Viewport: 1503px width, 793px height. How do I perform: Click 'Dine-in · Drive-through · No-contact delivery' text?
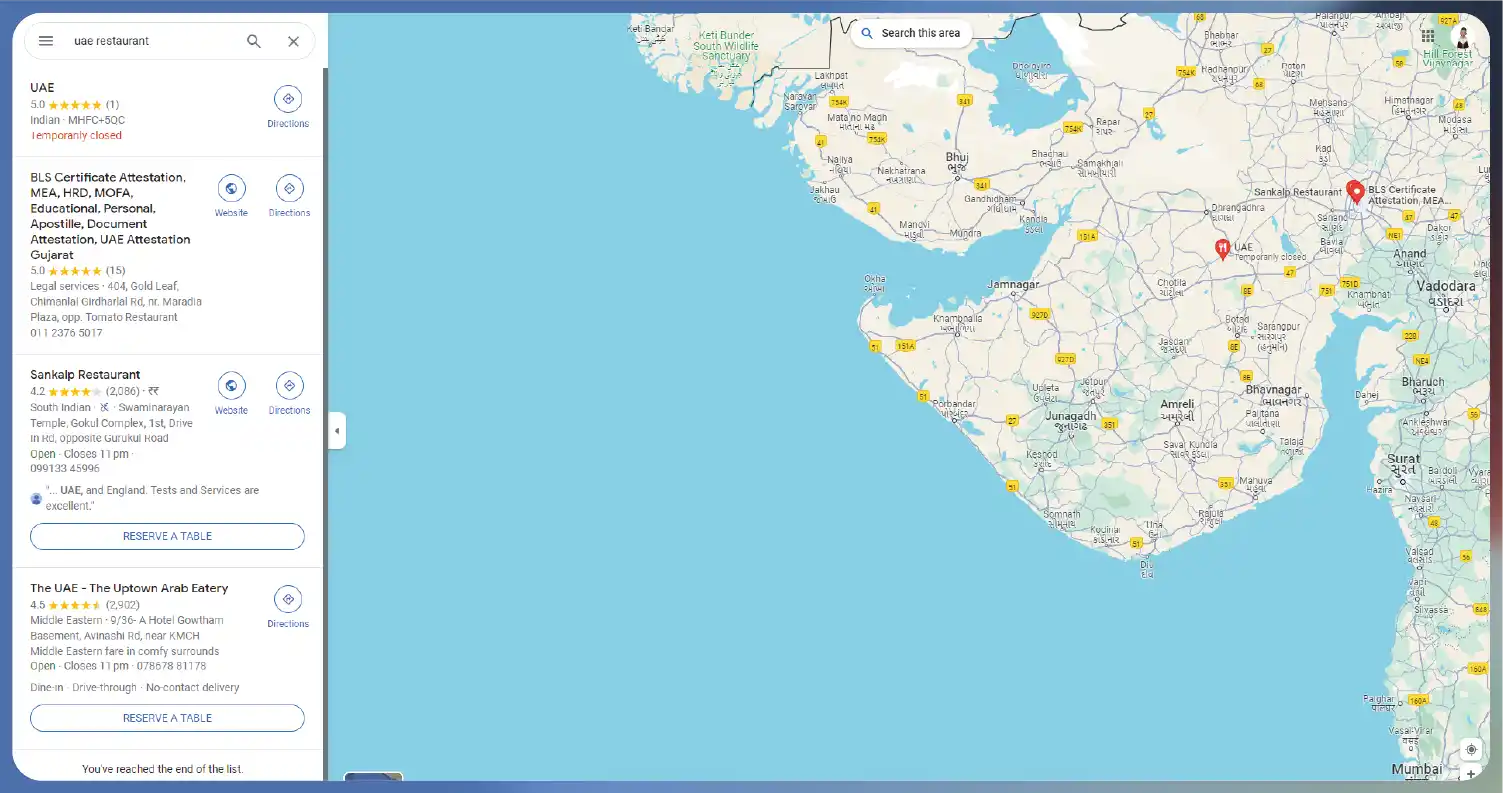tap(135, 688)
